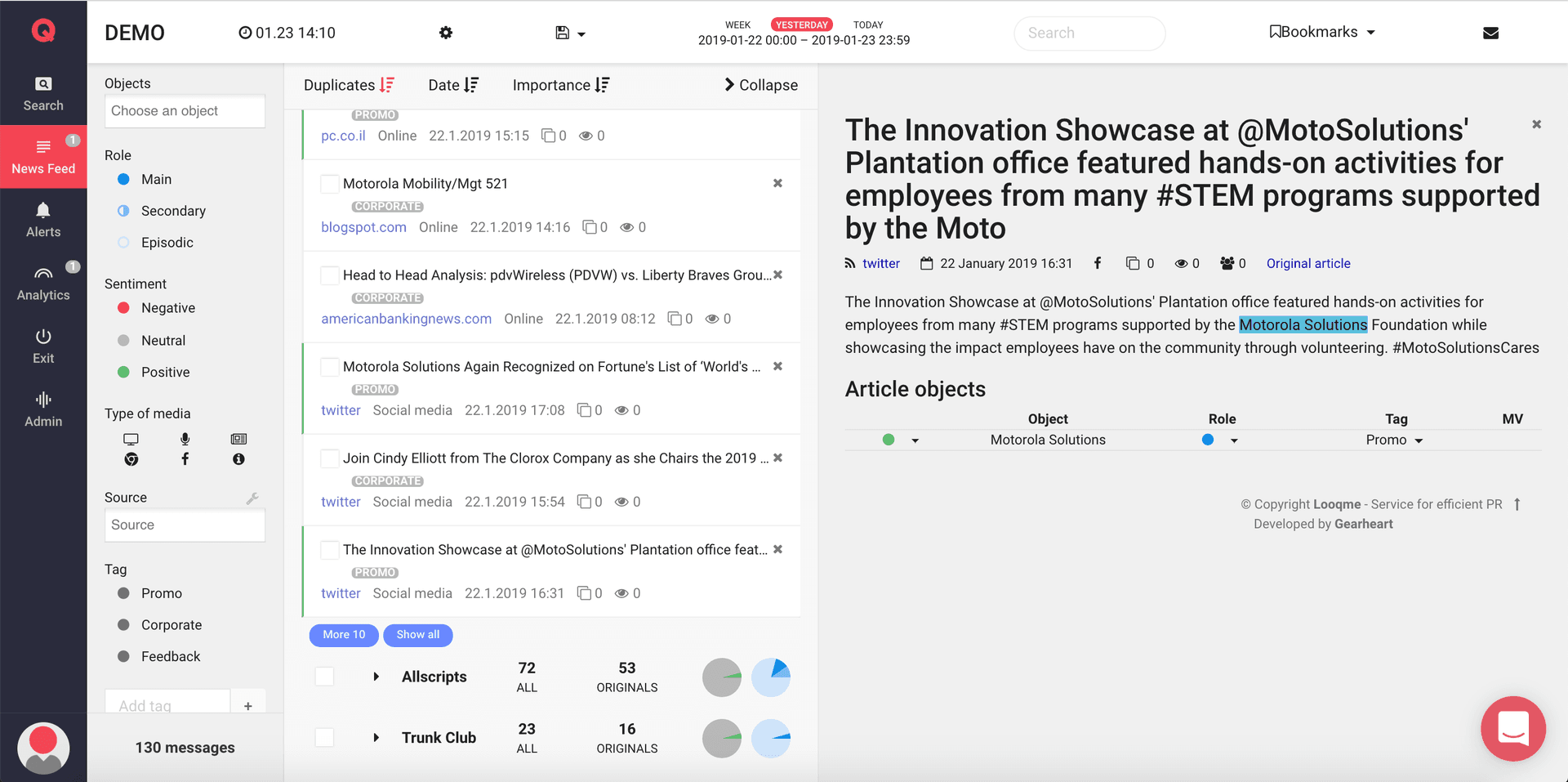The image size is (1568, 782).
Task: Open the News Feed section
Action: point(43,157)
